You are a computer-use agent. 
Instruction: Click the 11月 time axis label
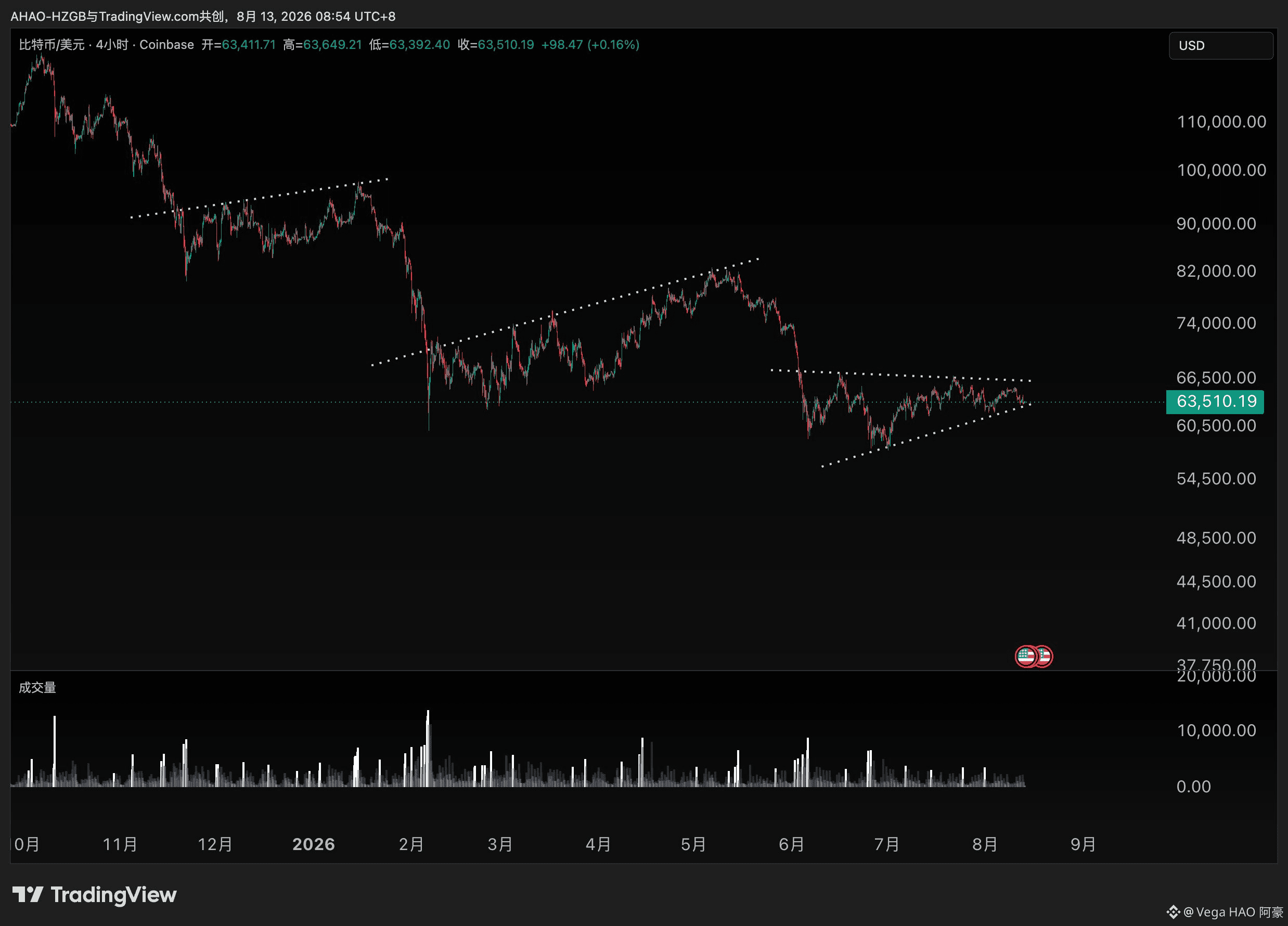[120, 844]
